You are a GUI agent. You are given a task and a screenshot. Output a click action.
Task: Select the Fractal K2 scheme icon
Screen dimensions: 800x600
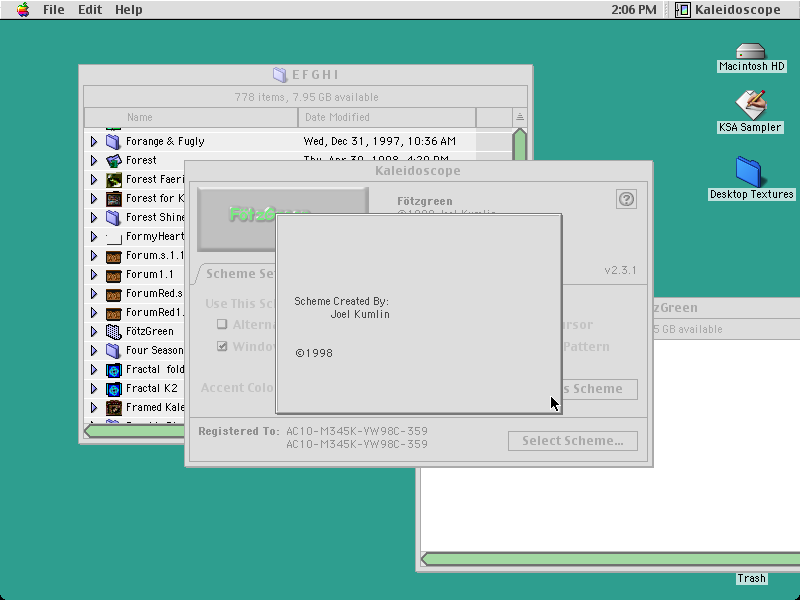click(x=113, y=389)
